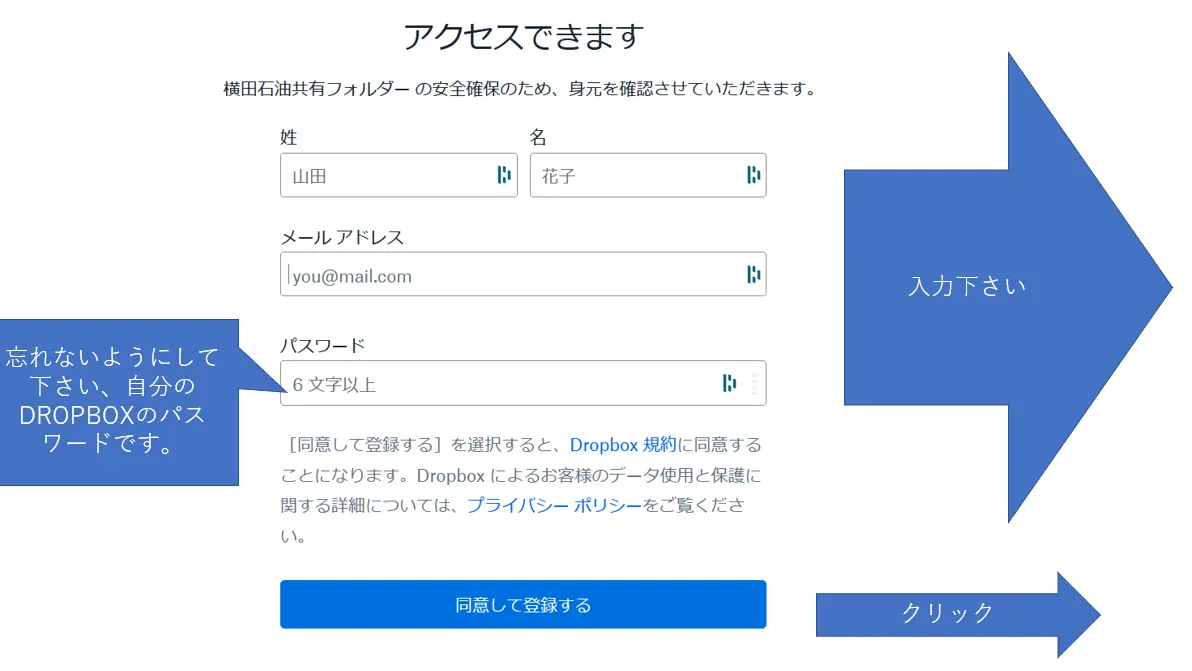Click the 同意して登録する button
The image size is (1192, 671).
tap(523, 604)
